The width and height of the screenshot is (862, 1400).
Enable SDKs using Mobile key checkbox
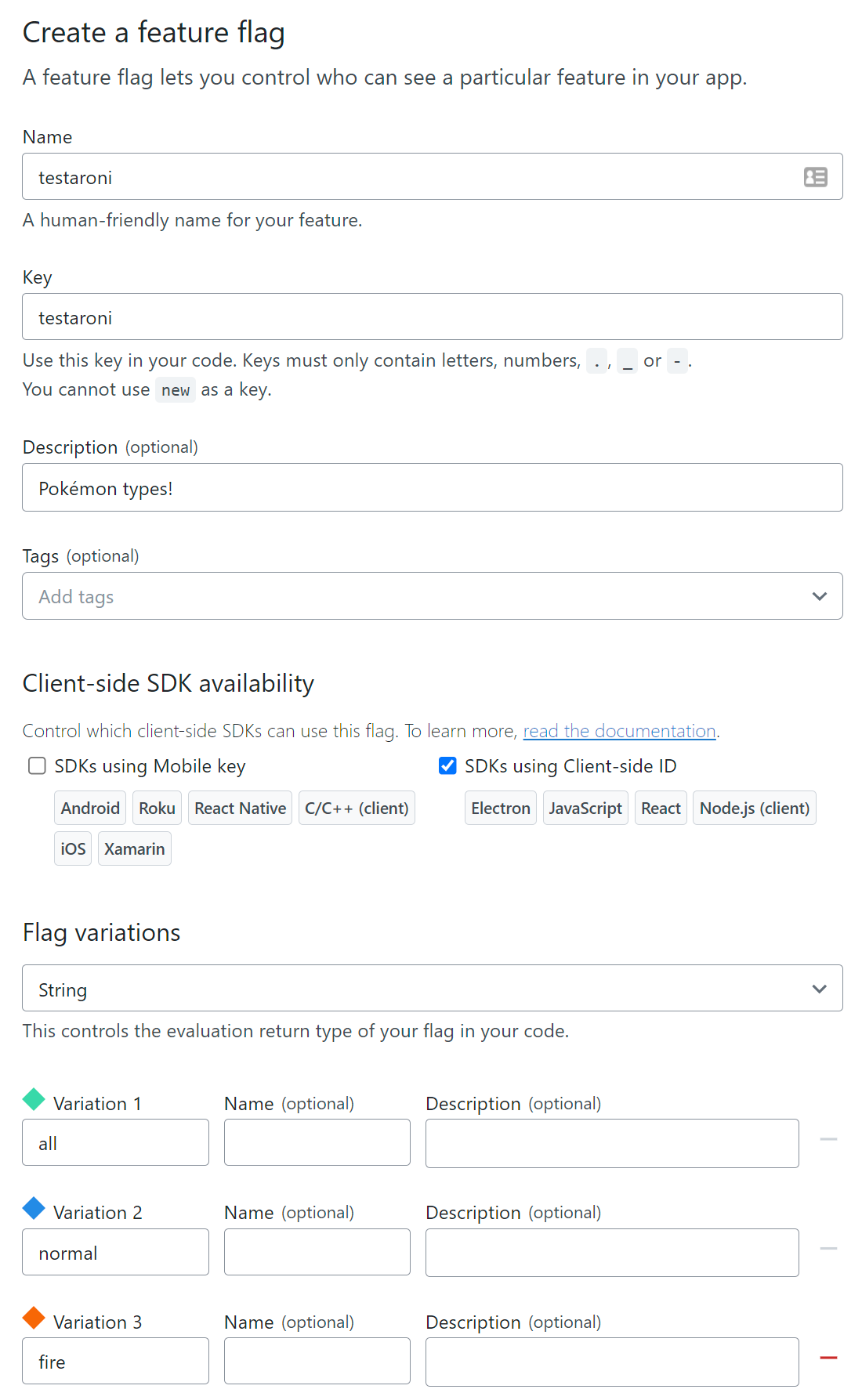pos(37,765)
